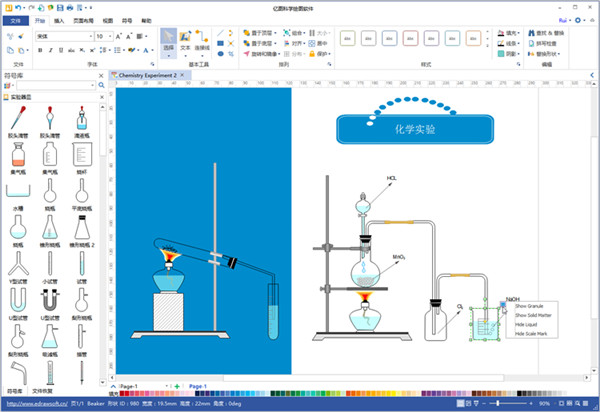The image size is (600, 412).
Task: Toggle Show Granule on the beaker
Action: [530, 306]
